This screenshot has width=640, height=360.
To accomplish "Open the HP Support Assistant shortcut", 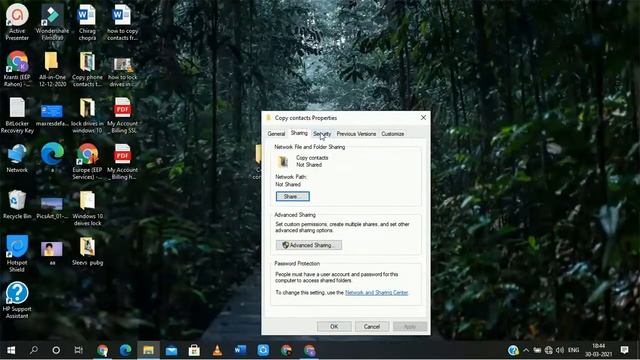I will 17,300.
